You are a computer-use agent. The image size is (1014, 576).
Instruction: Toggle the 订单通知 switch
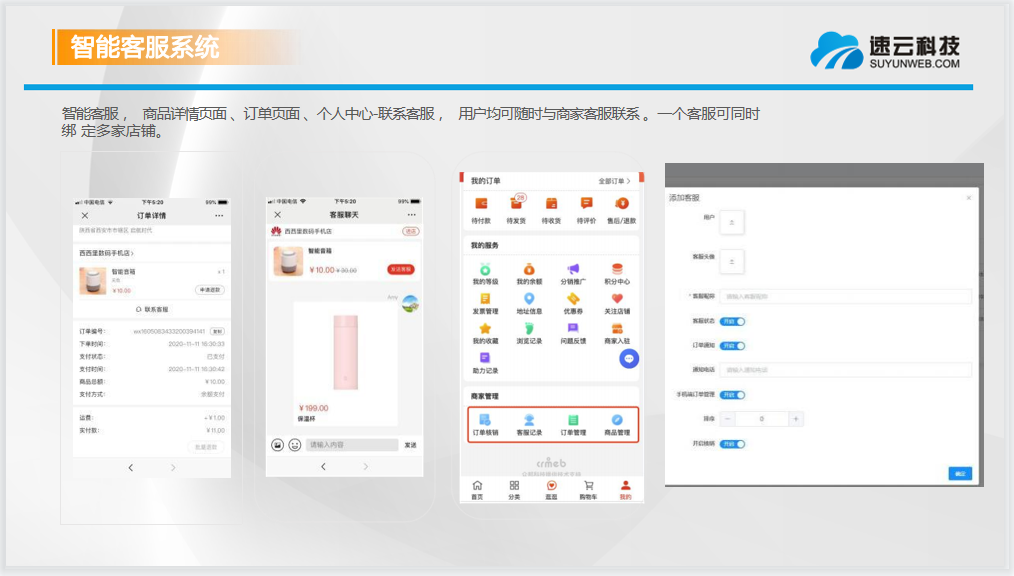(x=733, y=346)
